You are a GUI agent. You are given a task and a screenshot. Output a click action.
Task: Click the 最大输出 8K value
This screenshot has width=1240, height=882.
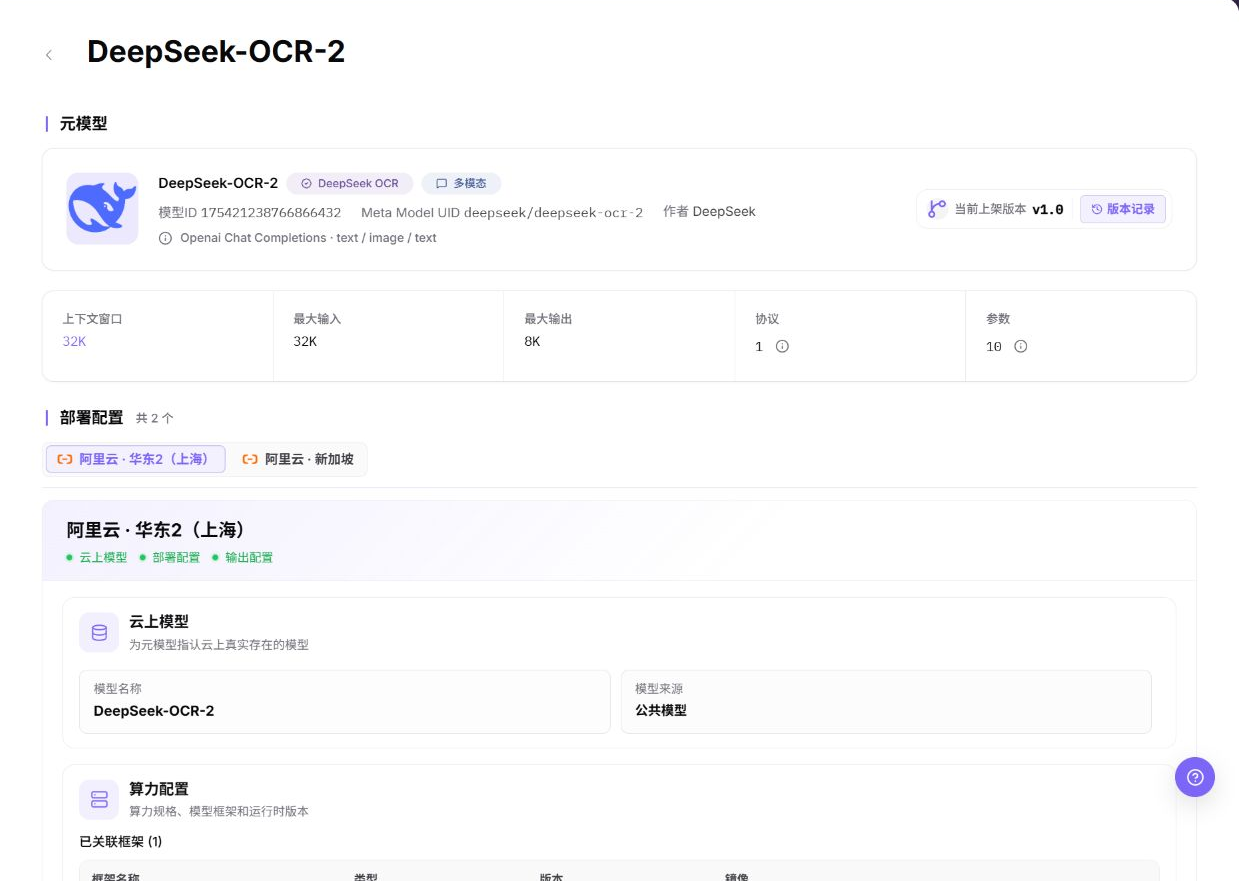532,341
